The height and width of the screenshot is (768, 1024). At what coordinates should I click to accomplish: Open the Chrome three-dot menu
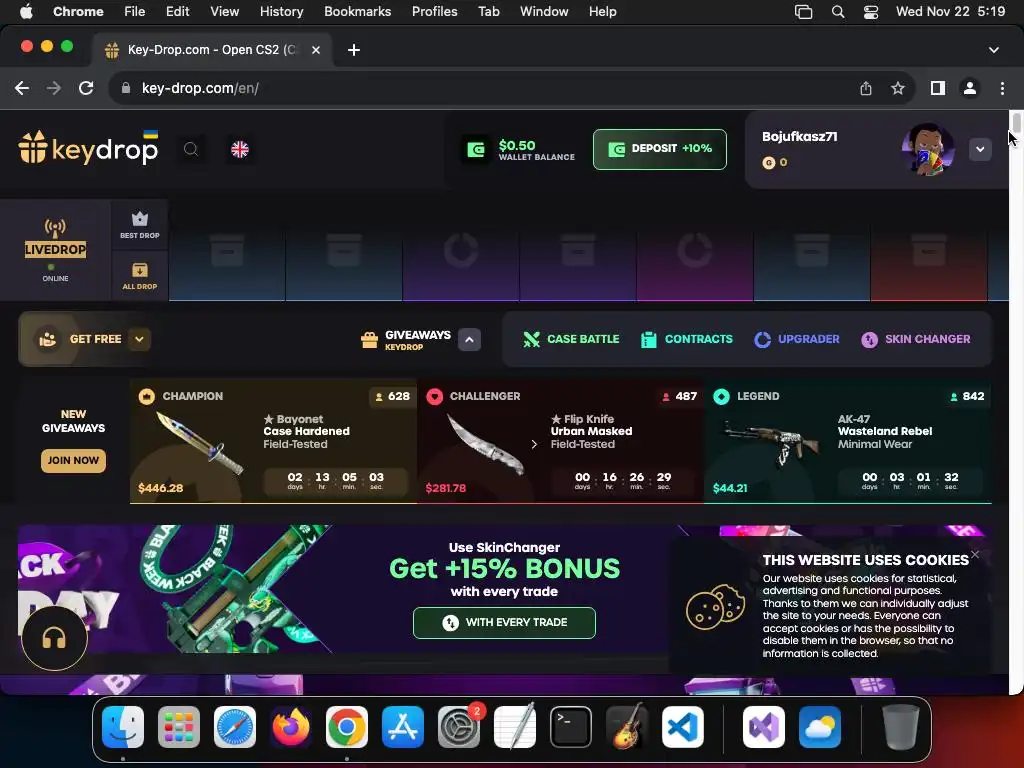[1002, 88]
